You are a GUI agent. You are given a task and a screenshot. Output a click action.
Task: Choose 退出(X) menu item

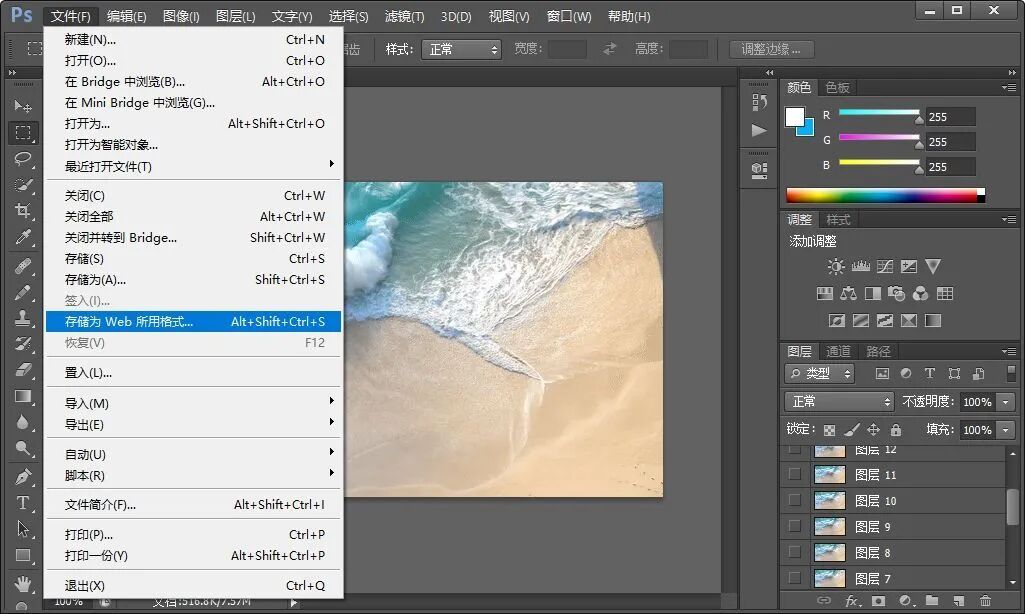[193, 585]
